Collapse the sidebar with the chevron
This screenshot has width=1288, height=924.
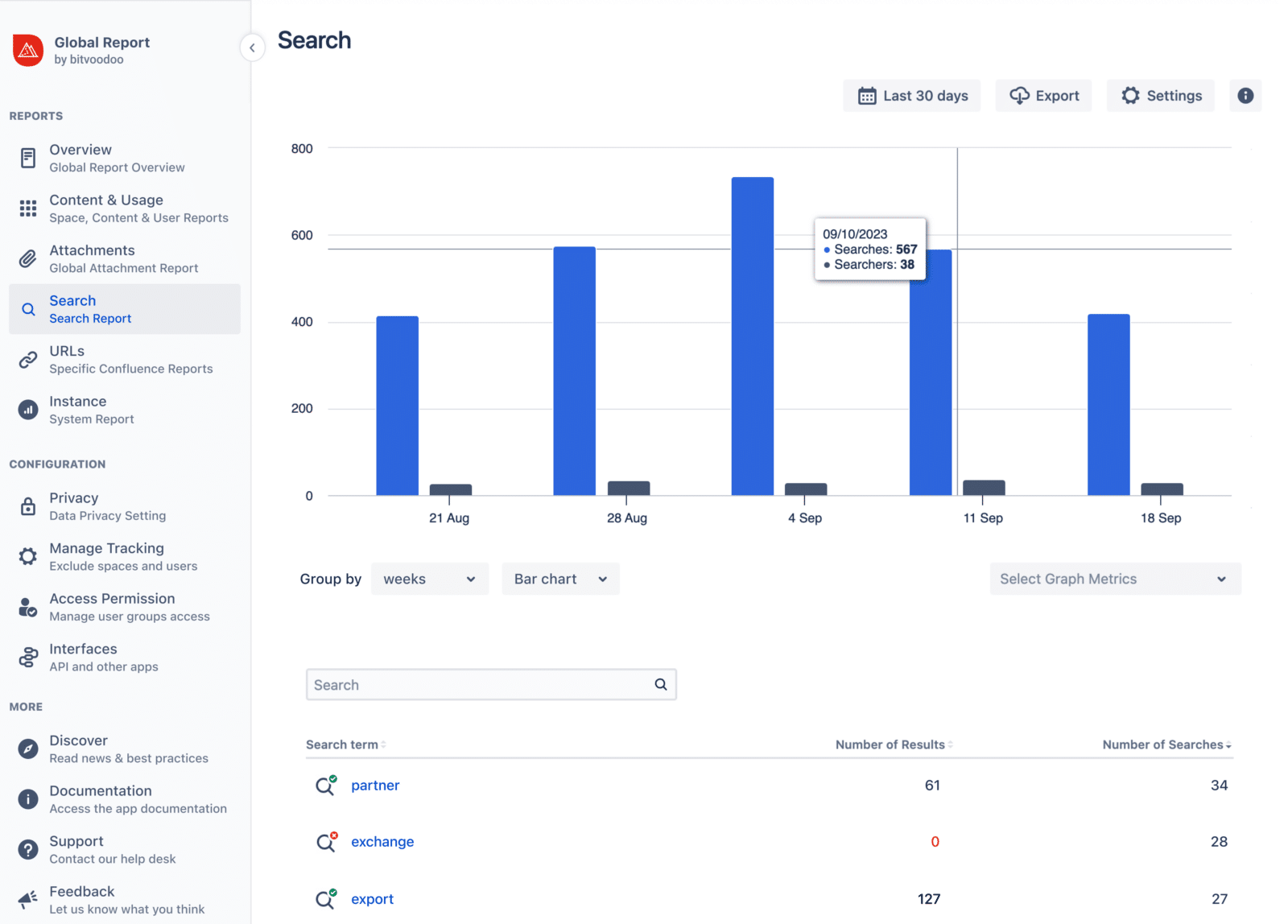(252, 47)
